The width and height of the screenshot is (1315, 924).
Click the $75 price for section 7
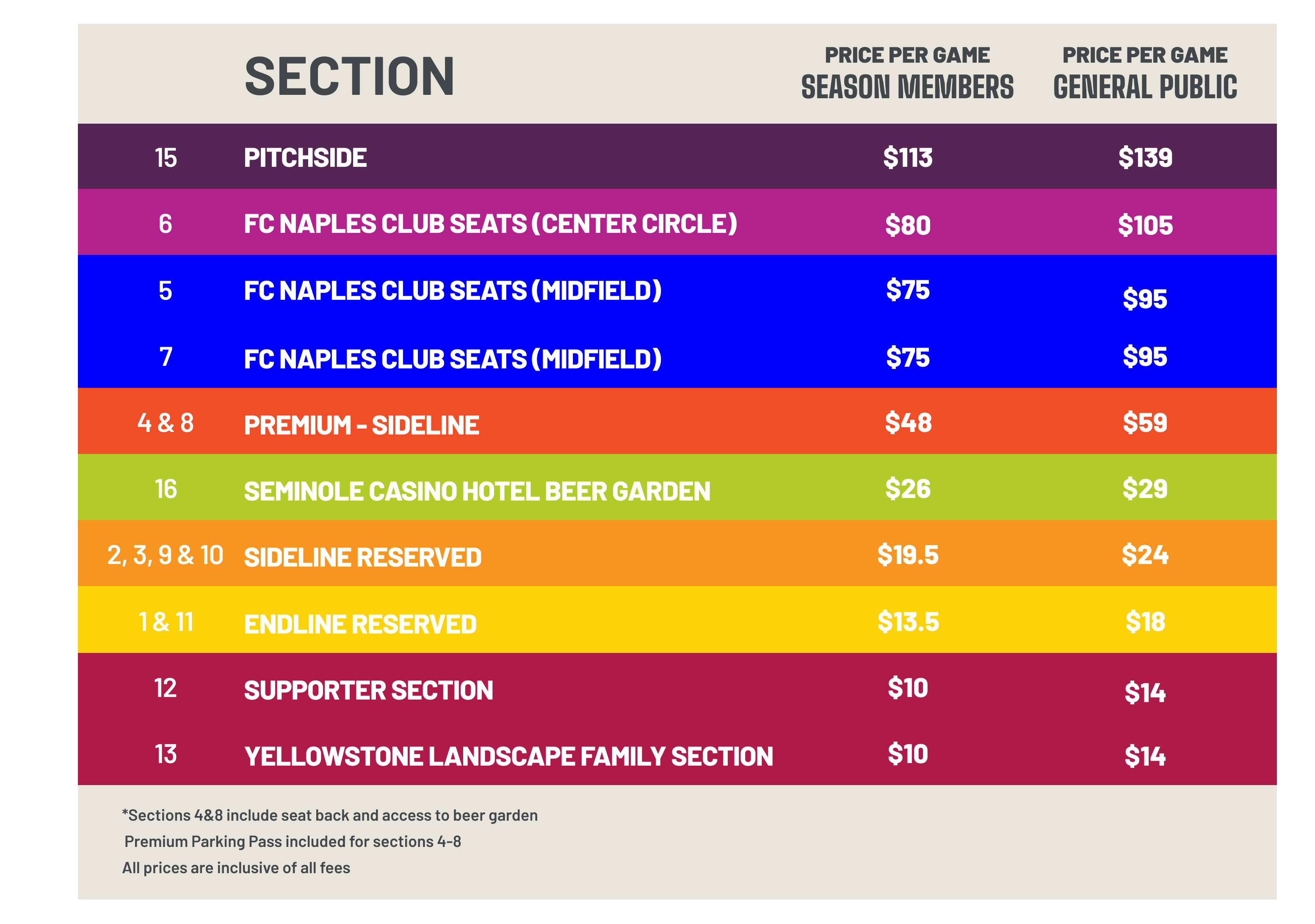(908, 358)
